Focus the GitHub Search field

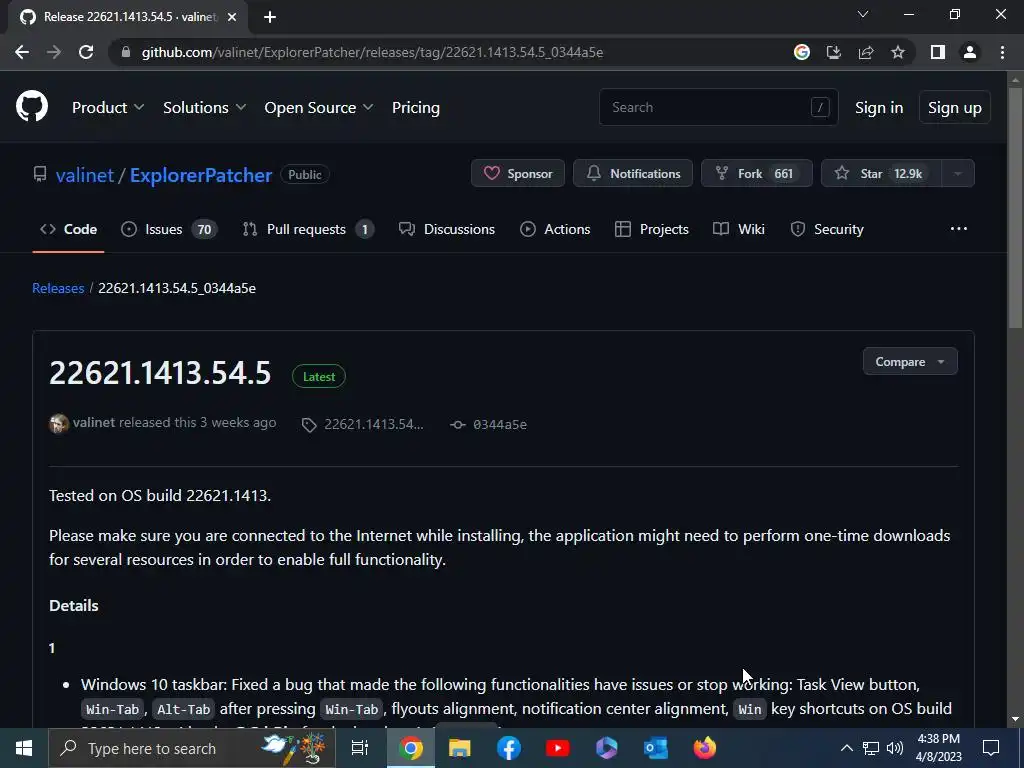coord(718,107)
